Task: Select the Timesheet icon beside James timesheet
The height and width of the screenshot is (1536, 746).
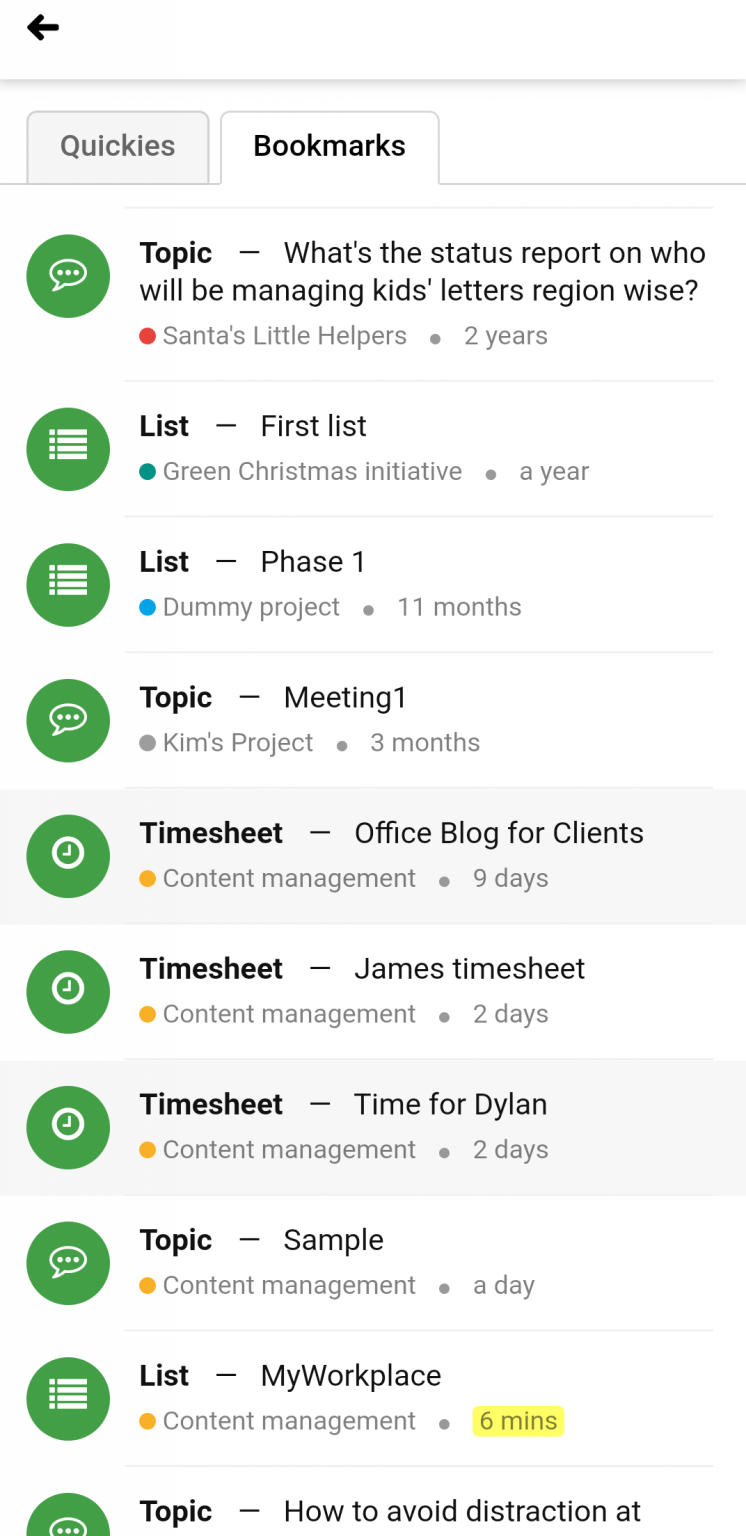Action: tap(67, 991)
